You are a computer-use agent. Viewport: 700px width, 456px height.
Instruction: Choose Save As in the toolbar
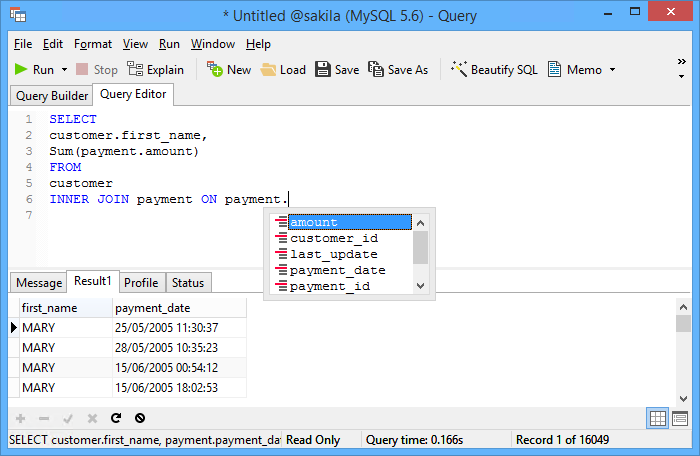(x=398, y=70)
